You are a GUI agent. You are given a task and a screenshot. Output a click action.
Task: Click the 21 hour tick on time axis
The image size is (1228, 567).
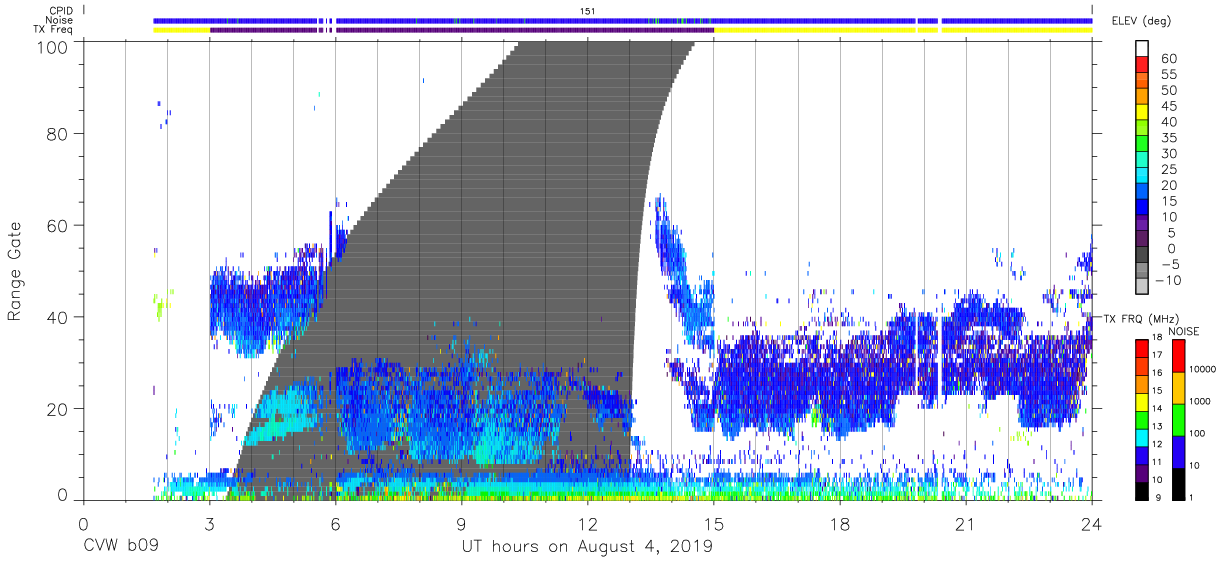965,524
